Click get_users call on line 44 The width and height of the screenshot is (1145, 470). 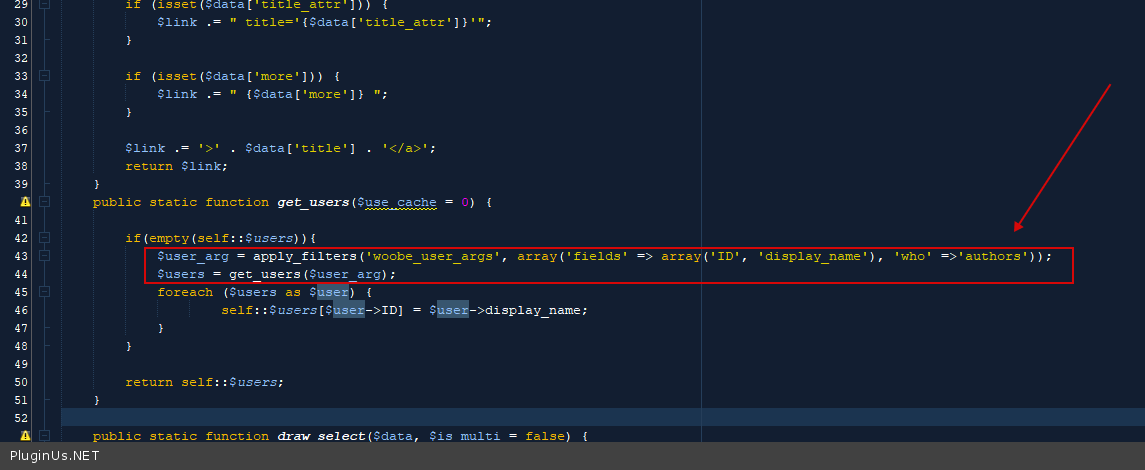tap(266, 274)
